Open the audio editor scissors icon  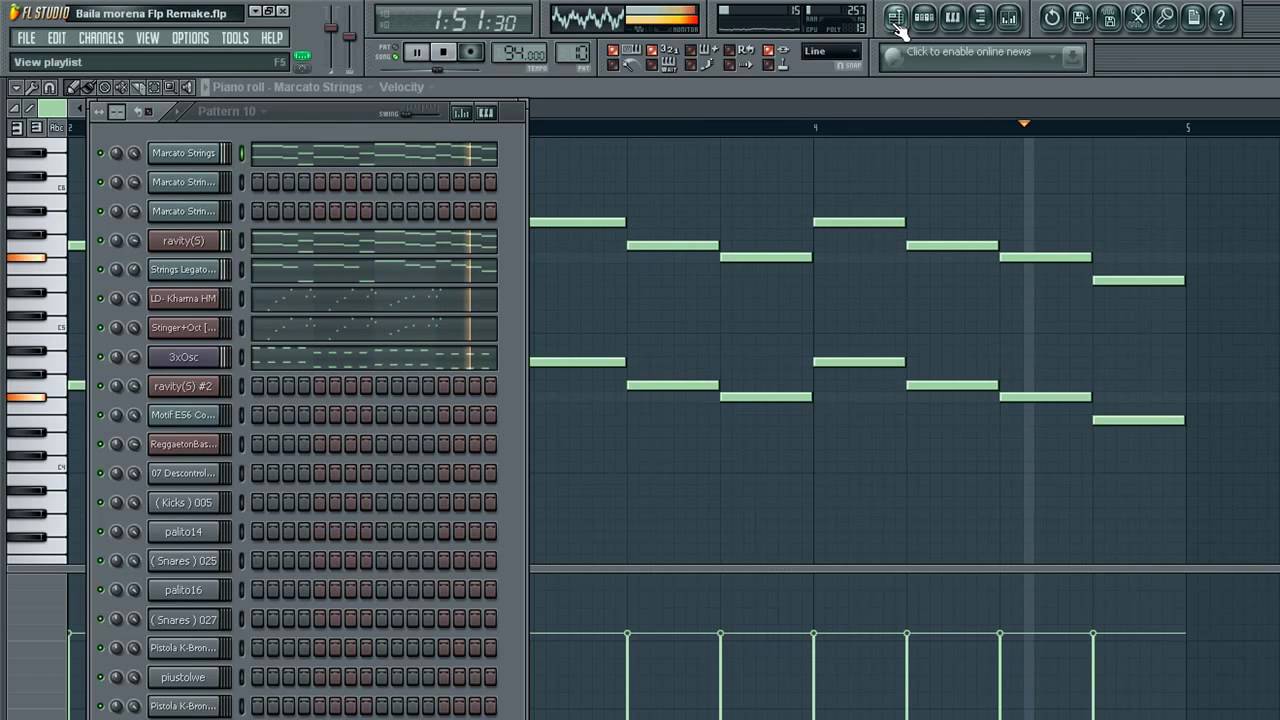pos(1137,17)
